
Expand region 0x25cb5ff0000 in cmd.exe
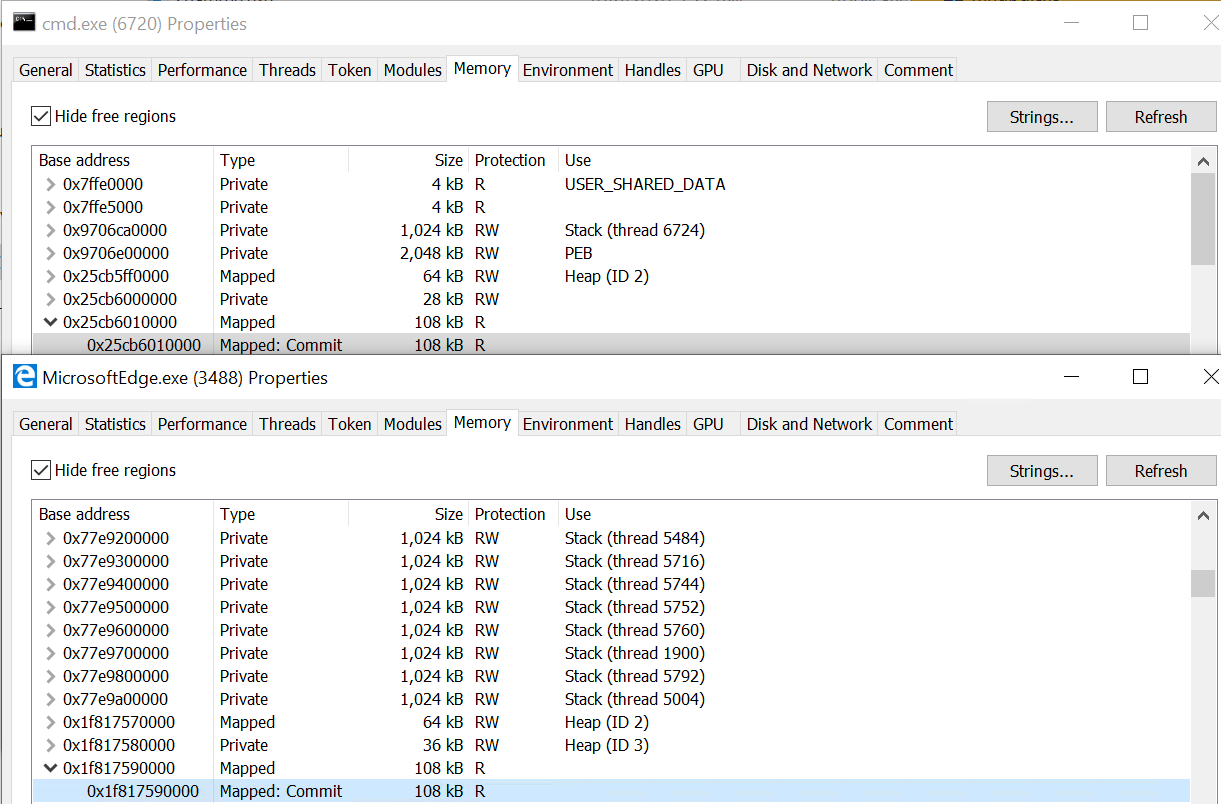51,276
